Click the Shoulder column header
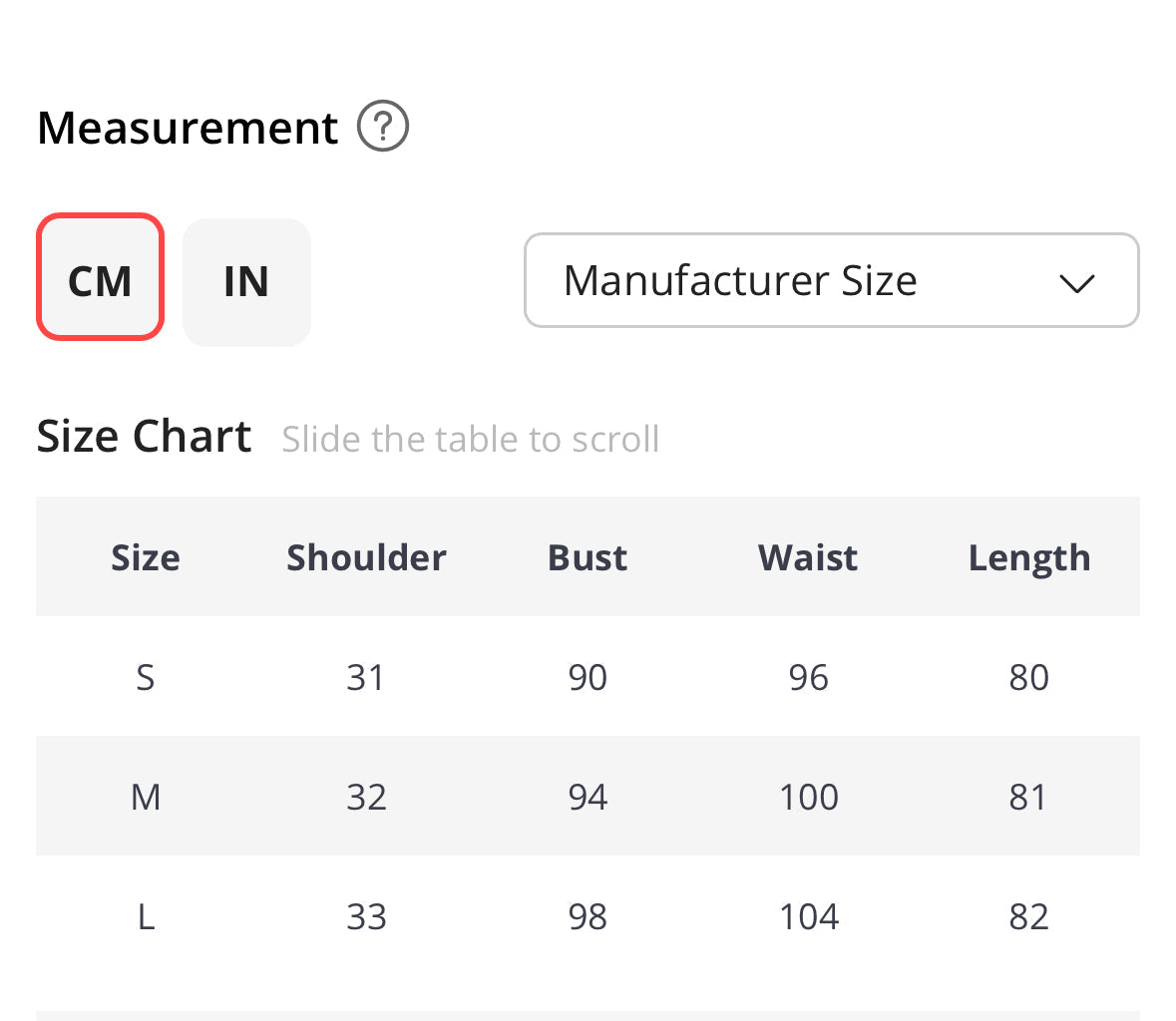Viewport: 1176px width, 1021px height. pos(366,557)
